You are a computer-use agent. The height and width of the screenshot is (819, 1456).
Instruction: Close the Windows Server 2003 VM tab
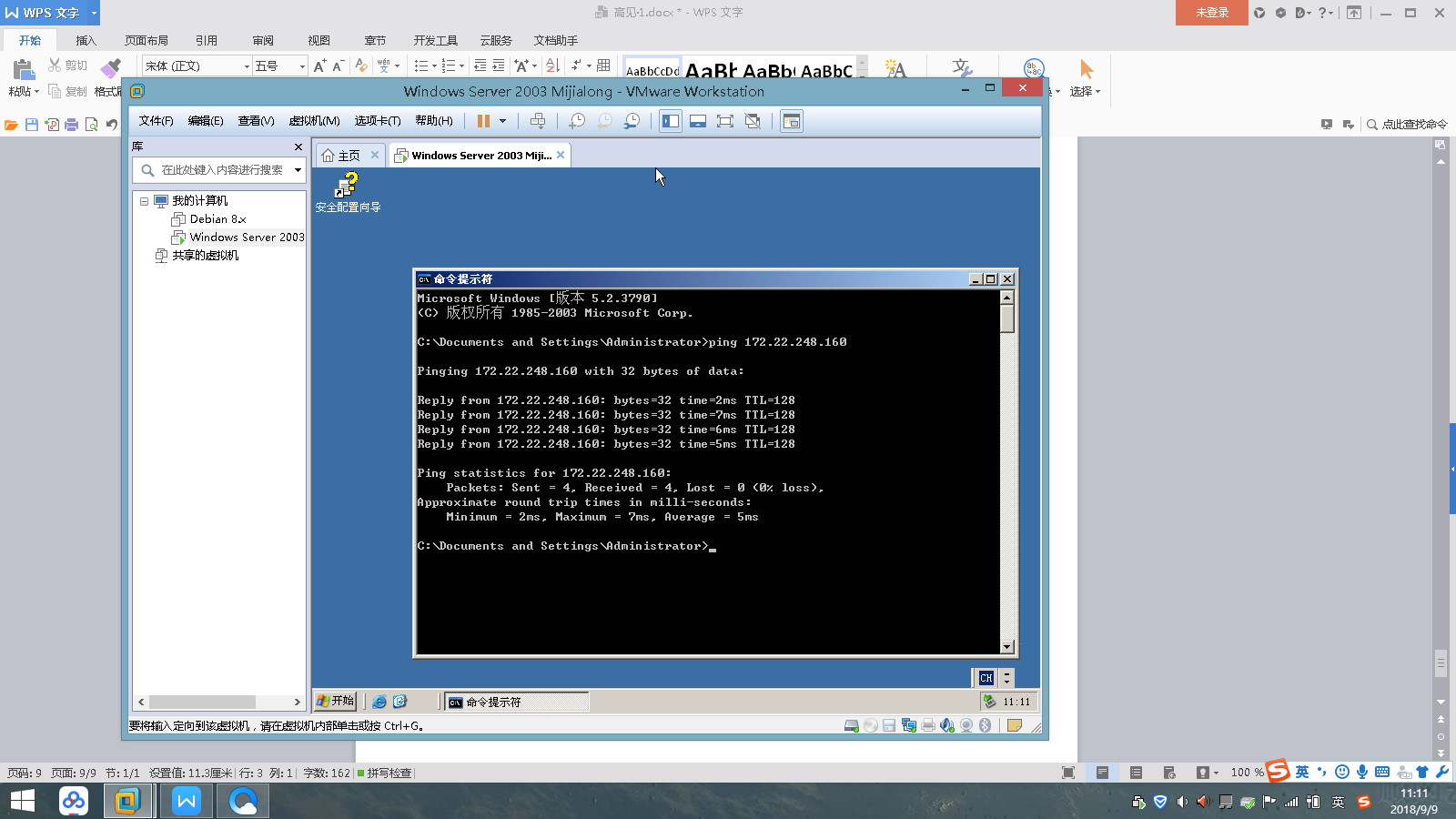click(x=561, y=155)
